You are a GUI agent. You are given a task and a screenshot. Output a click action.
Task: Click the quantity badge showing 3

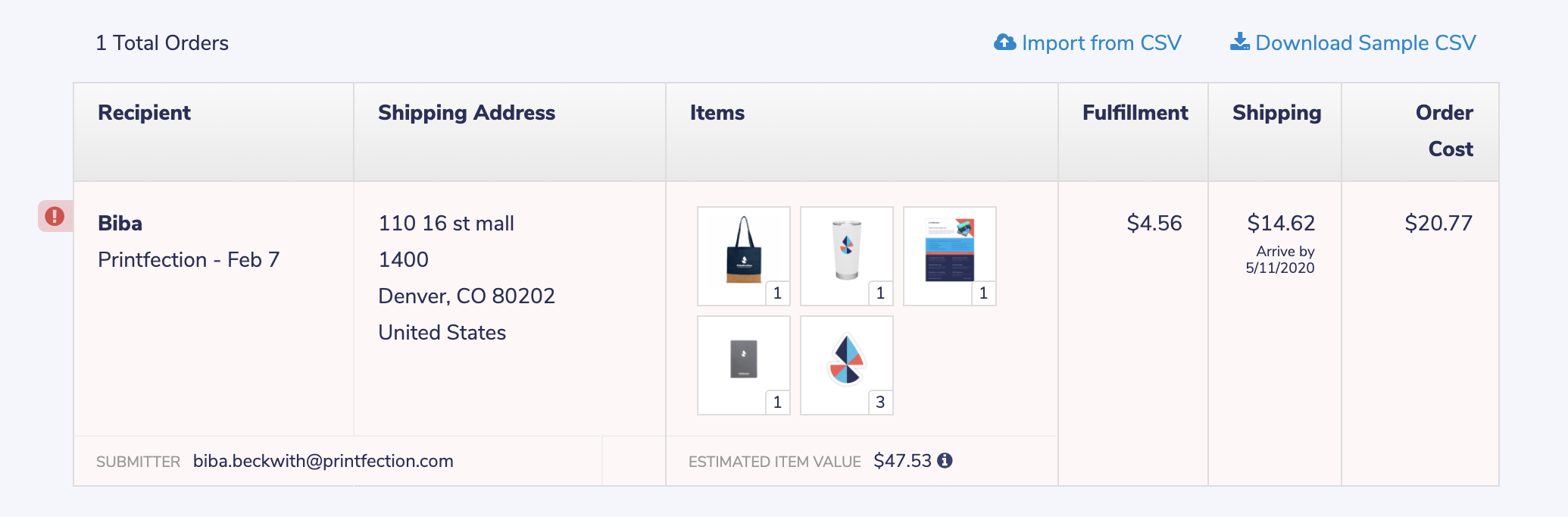point(880,402)
